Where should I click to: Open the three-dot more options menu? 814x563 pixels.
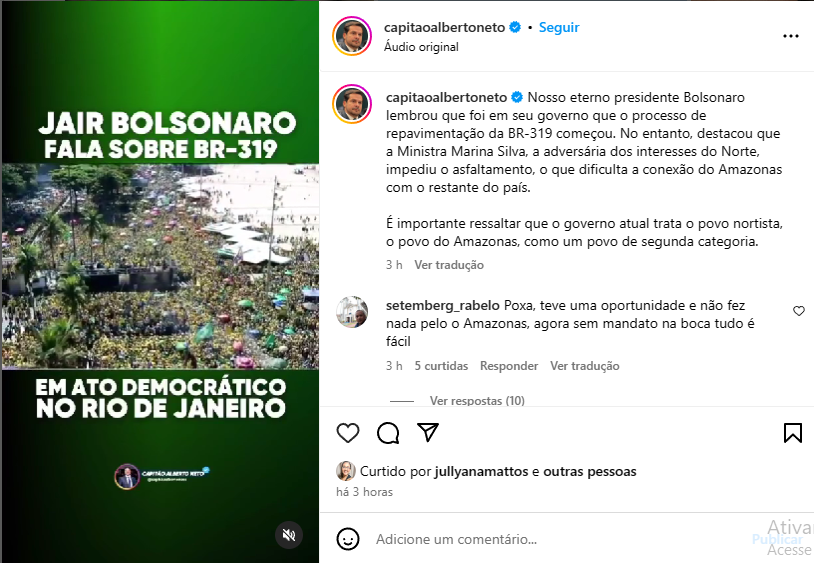pos(791,36)
